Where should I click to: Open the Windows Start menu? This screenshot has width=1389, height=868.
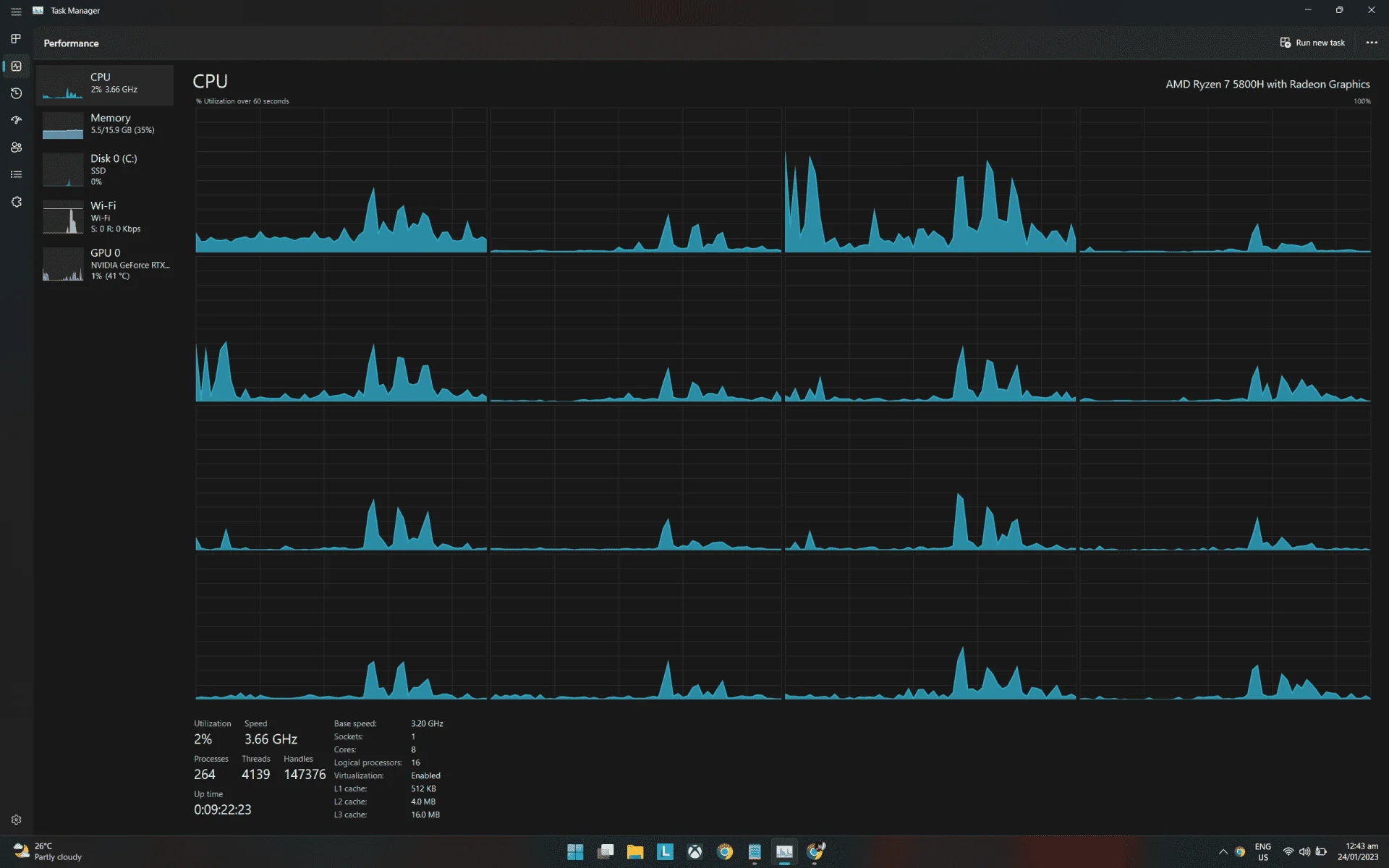pos(575,852)
